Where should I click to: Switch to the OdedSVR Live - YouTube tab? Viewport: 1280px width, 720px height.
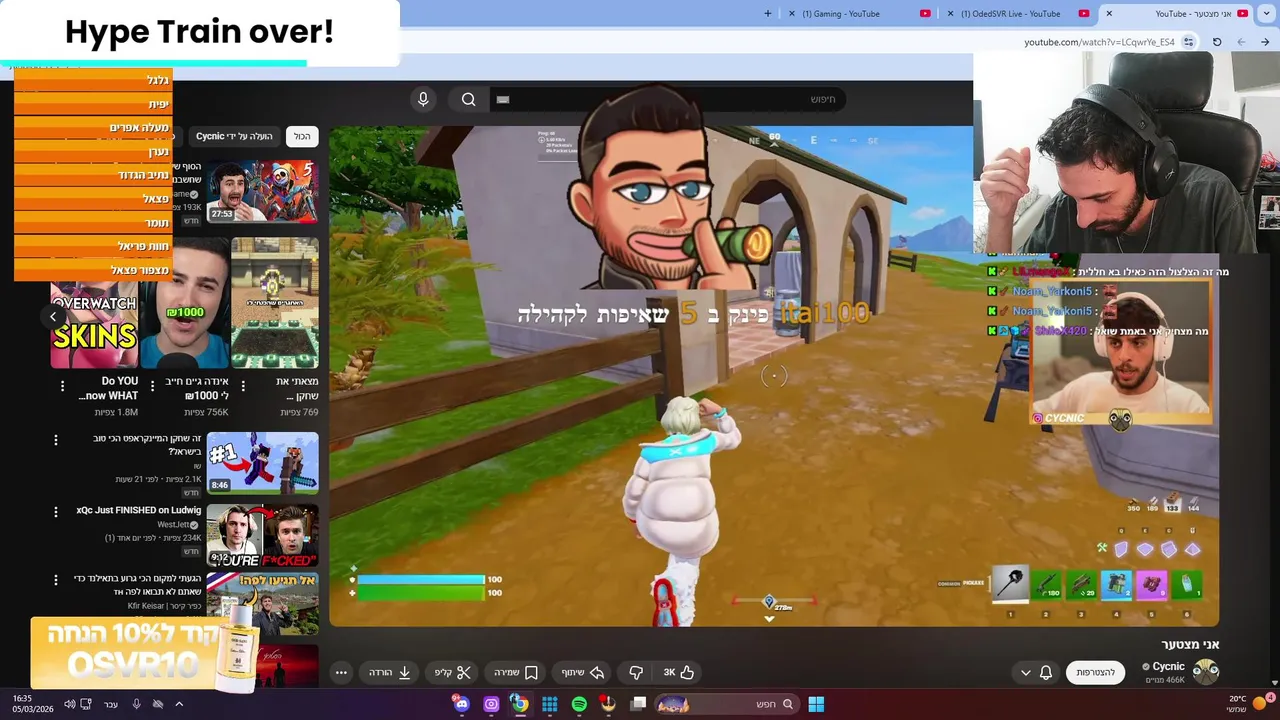point(1016,14)
